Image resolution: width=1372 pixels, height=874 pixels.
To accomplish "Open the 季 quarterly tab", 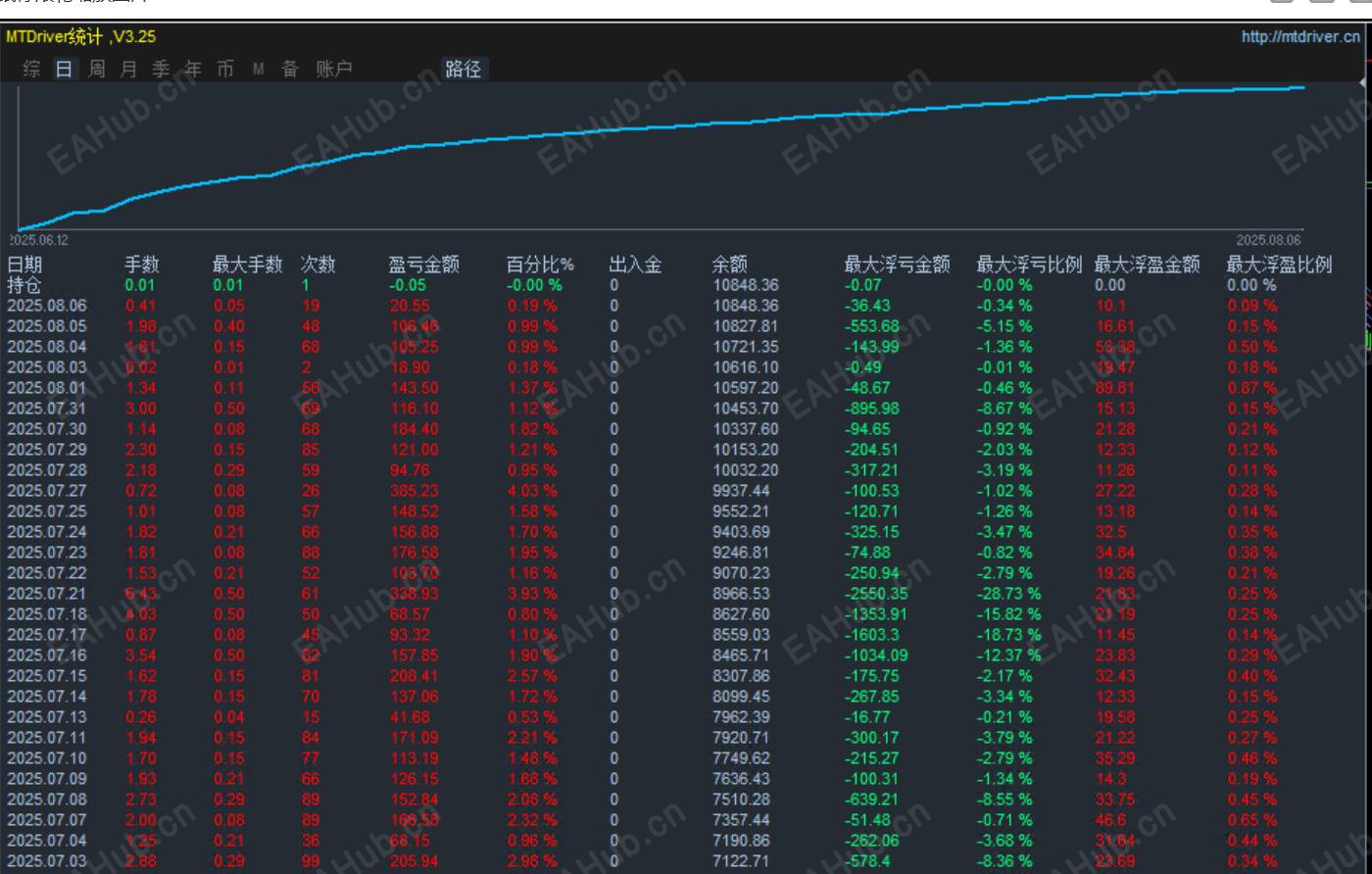I will point(161,69).
